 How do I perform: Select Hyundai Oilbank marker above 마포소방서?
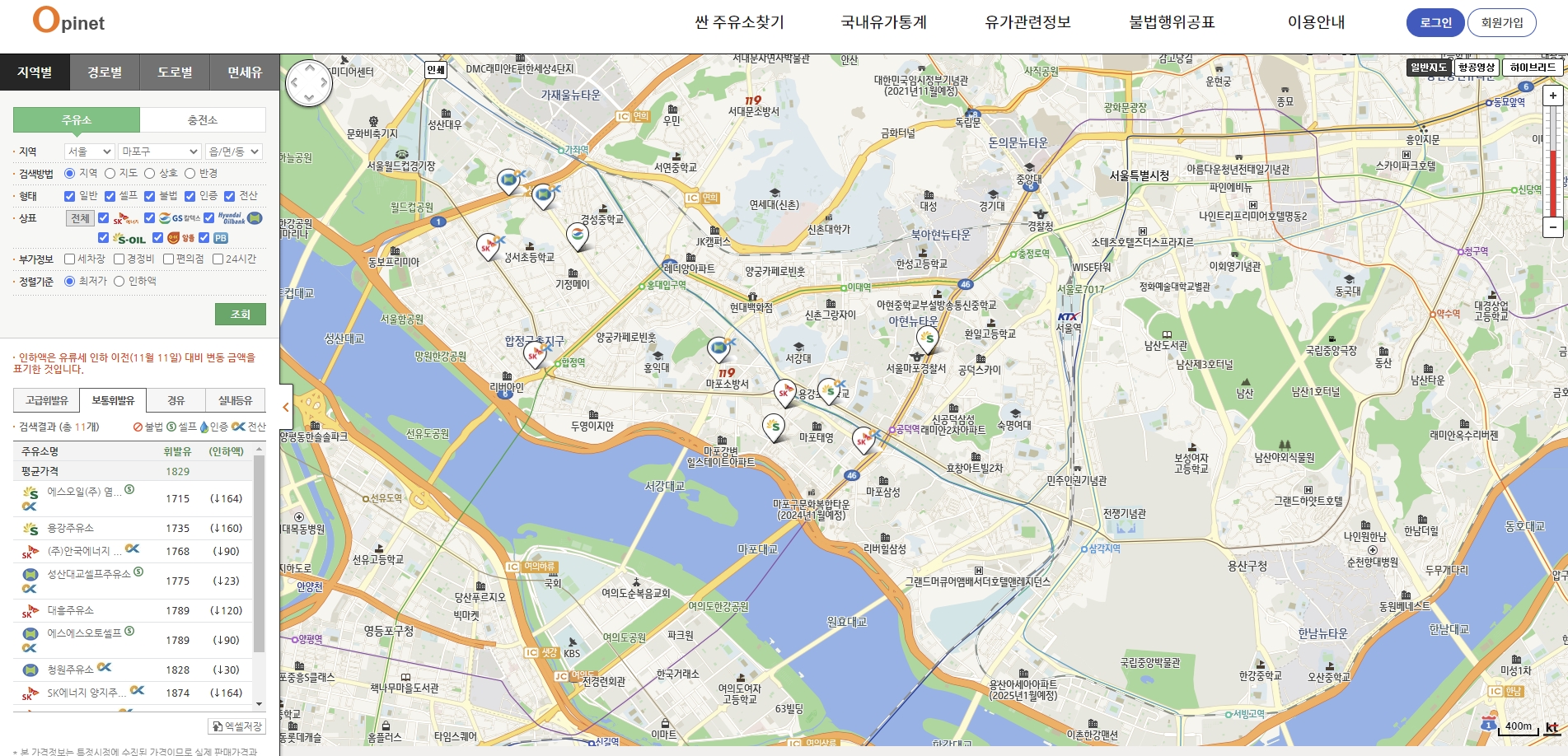pyautogui.click(x=718, y=348)
